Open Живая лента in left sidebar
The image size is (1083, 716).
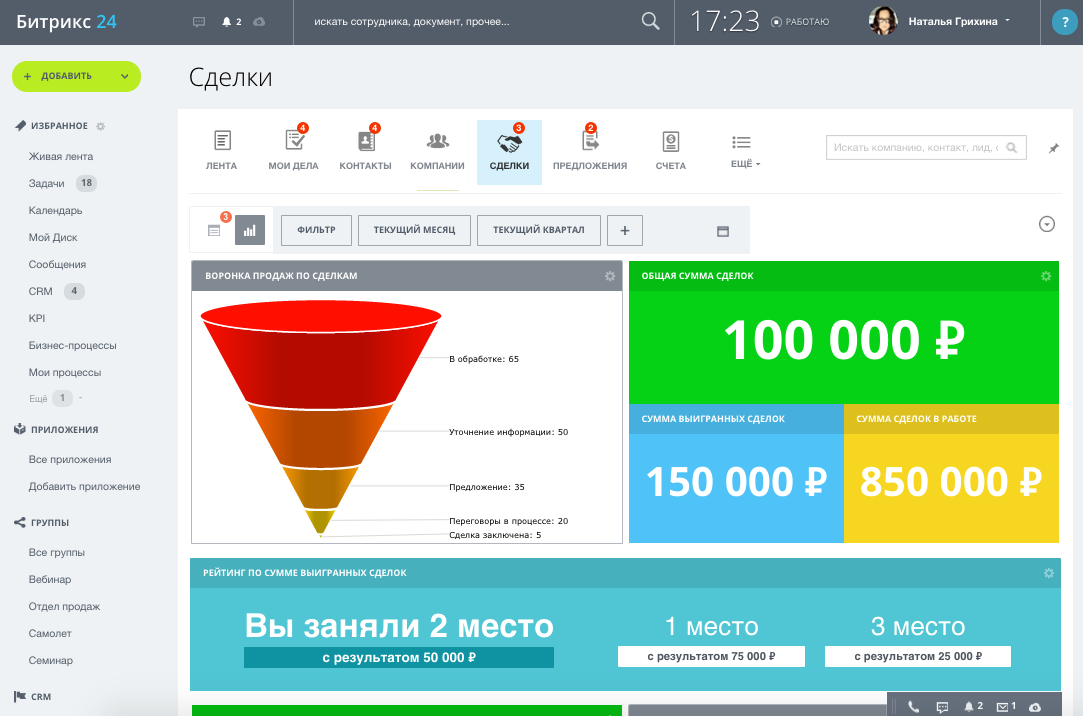coord(61,156)
